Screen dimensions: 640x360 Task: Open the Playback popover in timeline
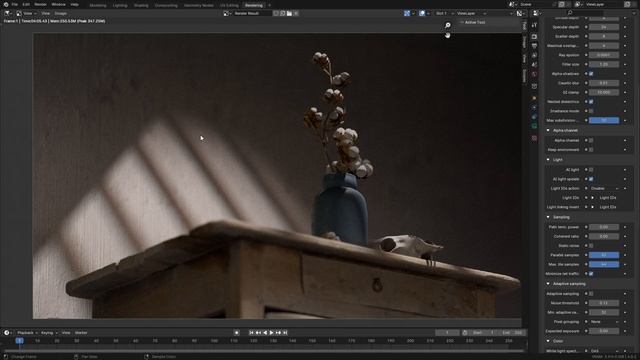27,333
